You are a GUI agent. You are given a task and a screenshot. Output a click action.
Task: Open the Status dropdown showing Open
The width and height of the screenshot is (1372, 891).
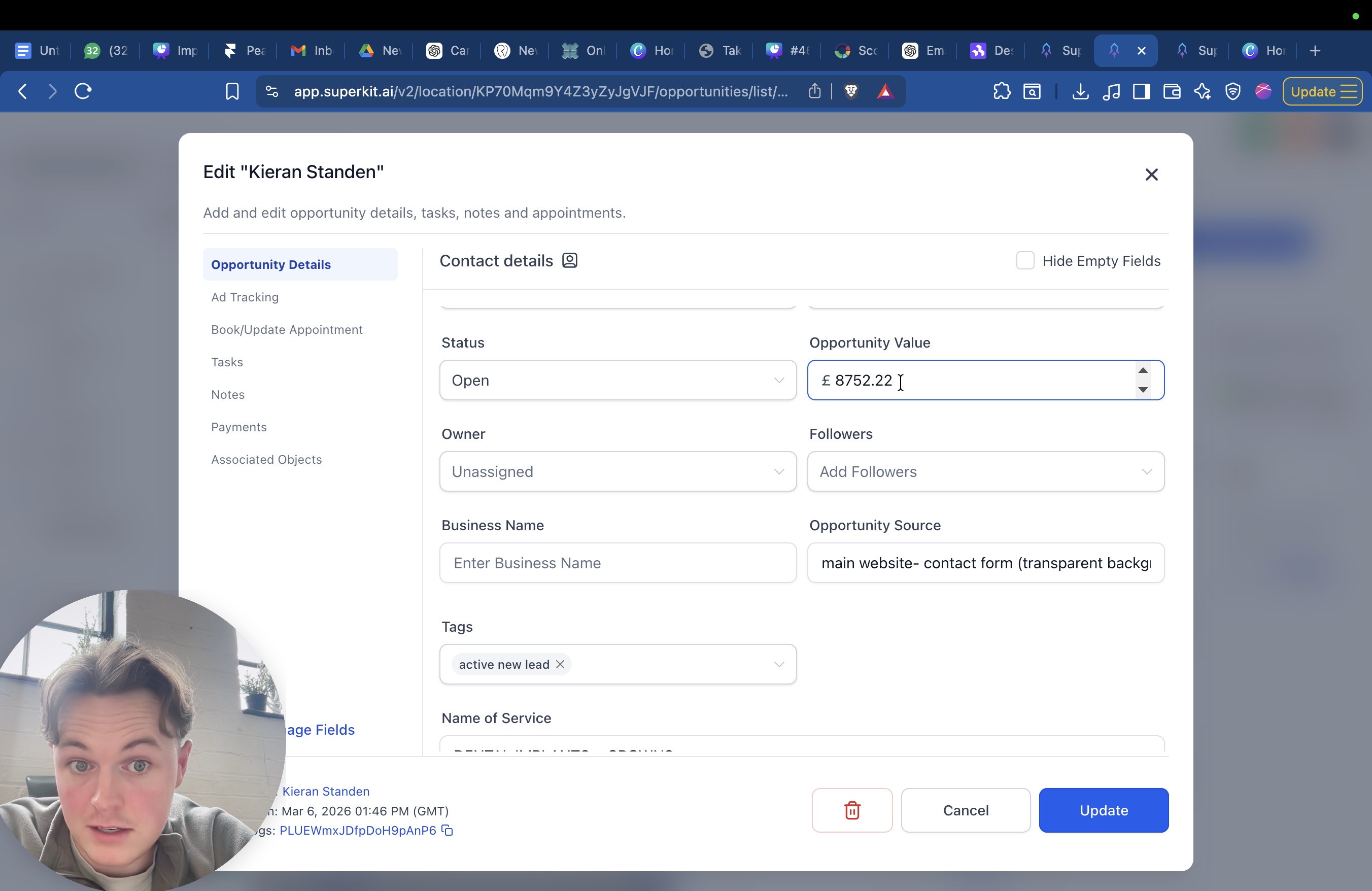618,381
